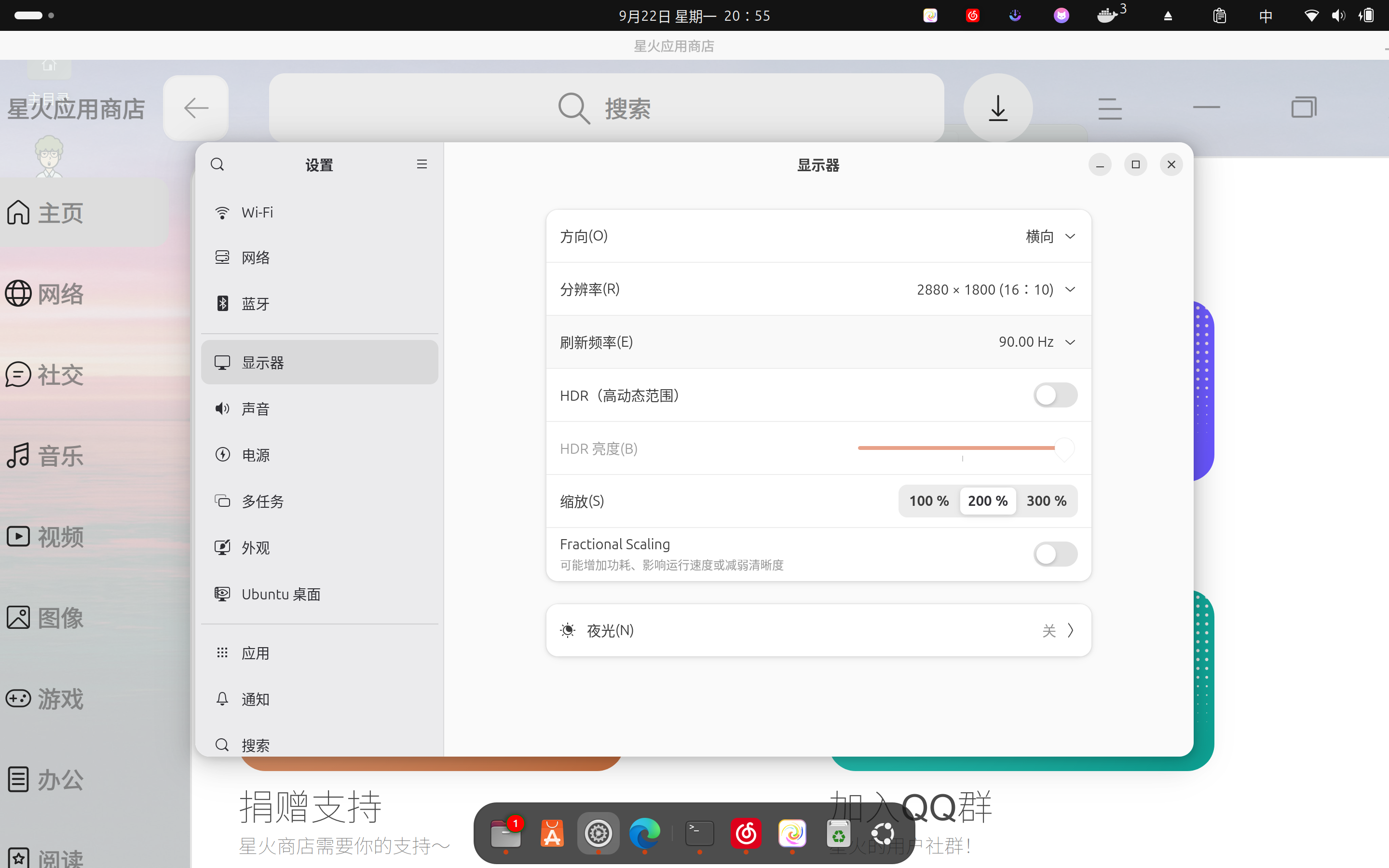Expand the refresh rate 90.00 Hz dropdown
Viewport: 1389px width, 868px height.
pos(1036,342)
